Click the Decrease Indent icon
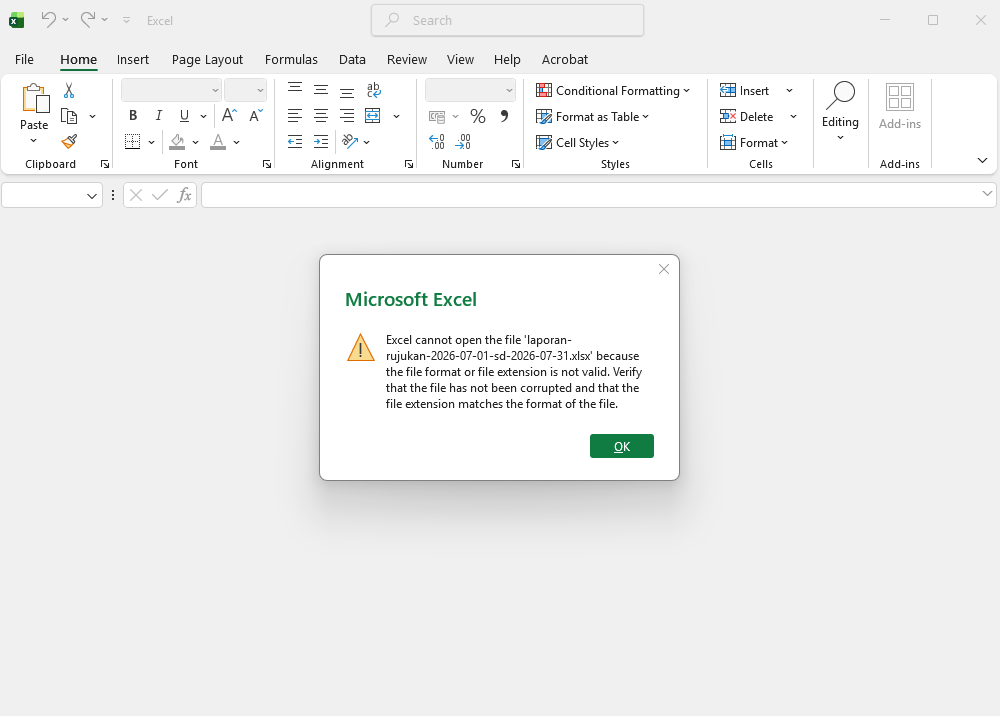This screenshot has width=1000, height=716. (295, 142)
